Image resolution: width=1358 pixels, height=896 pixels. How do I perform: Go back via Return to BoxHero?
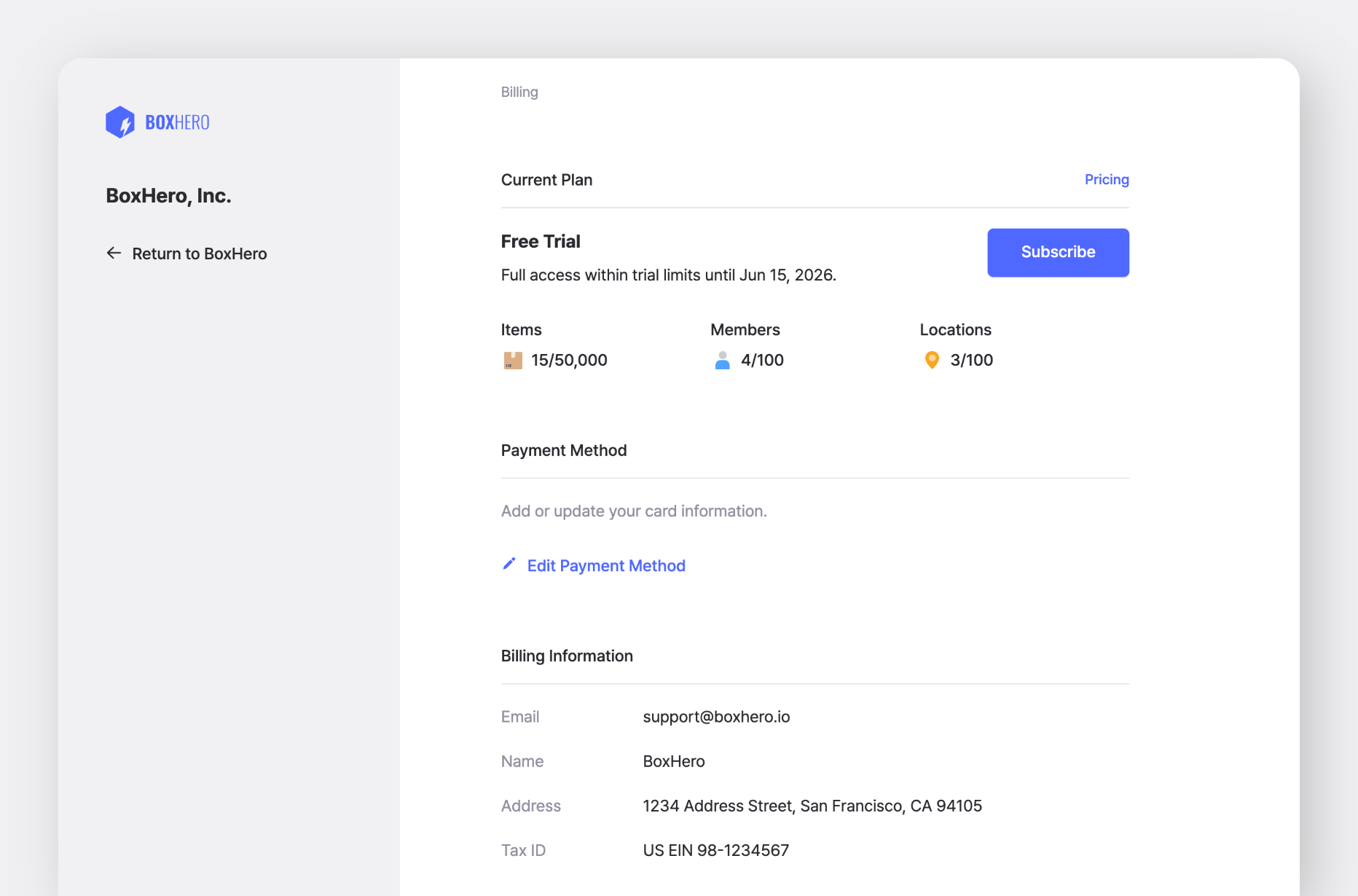coord(199,254)
